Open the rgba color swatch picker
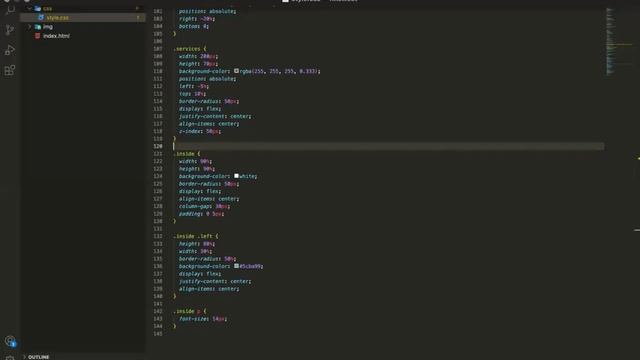 coord(236,71)
